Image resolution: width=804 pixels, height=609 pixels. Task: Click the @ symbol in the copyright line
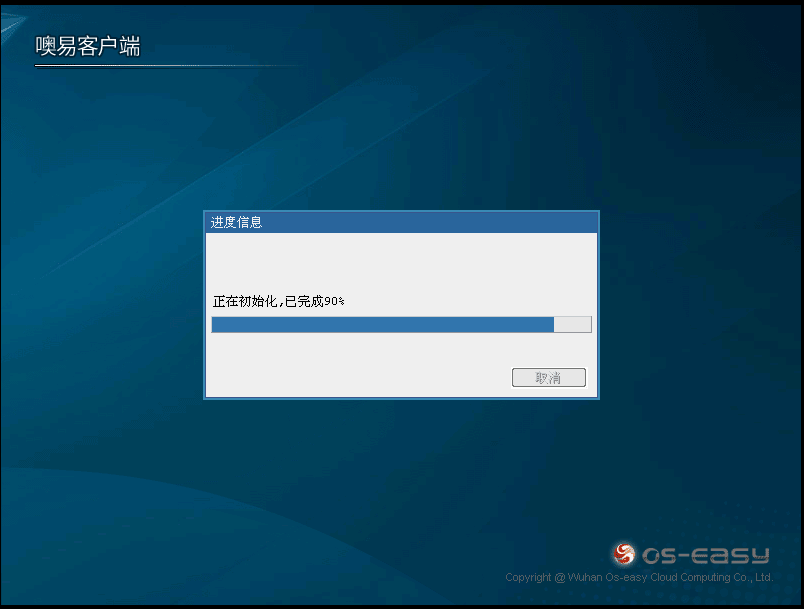tap(560, 577)
